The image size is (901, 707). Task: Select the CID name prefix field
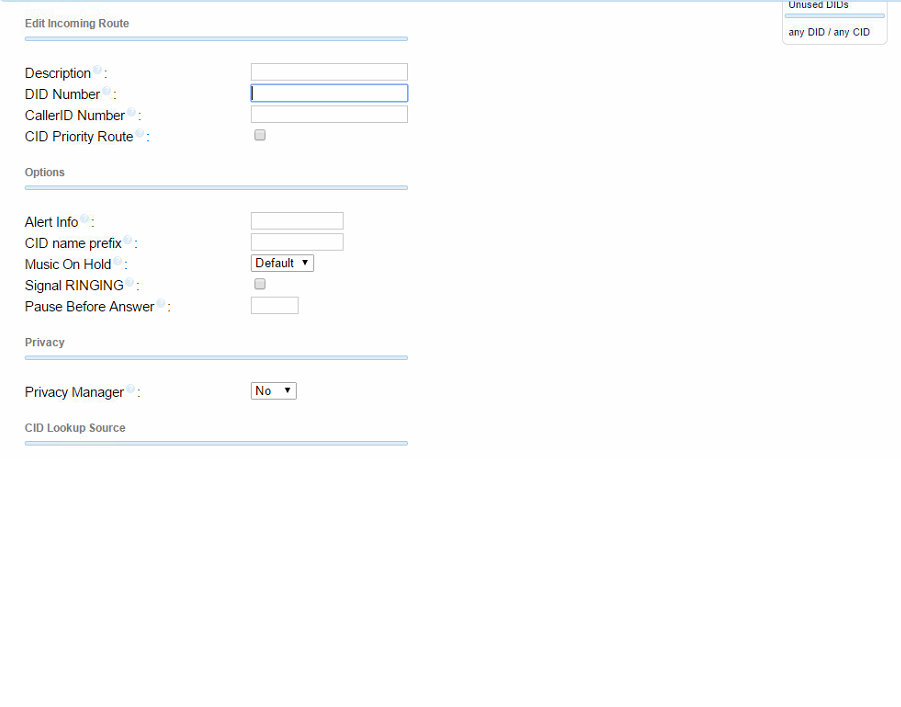coord(297,242)
